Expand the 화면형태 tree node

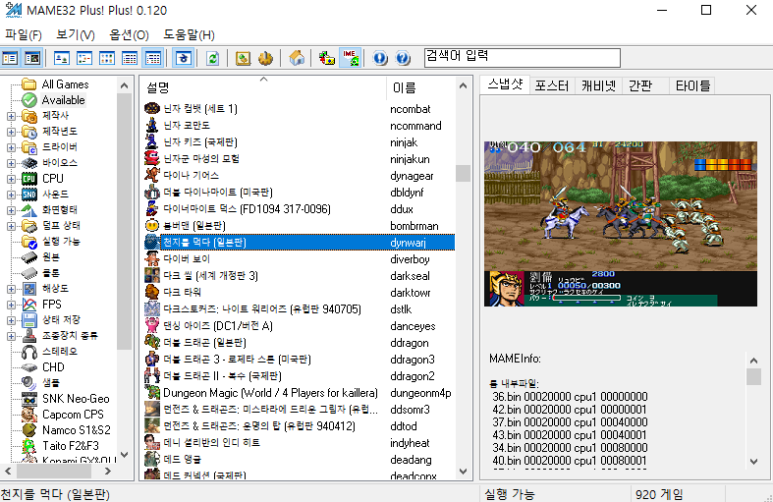pos(11,211)
